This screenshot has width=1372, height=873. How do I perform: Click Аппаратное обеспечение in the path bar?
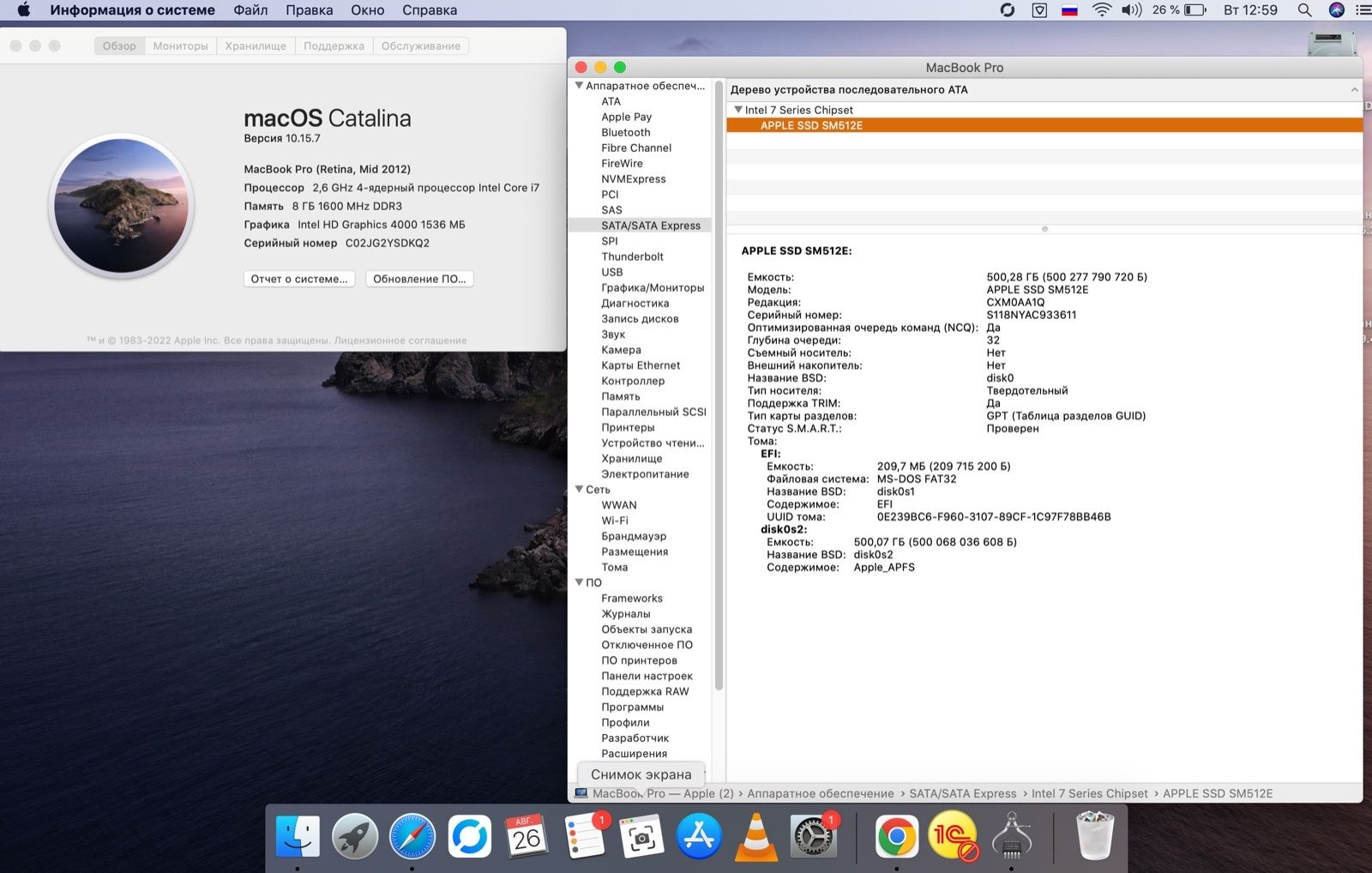(x=820, y=793)
